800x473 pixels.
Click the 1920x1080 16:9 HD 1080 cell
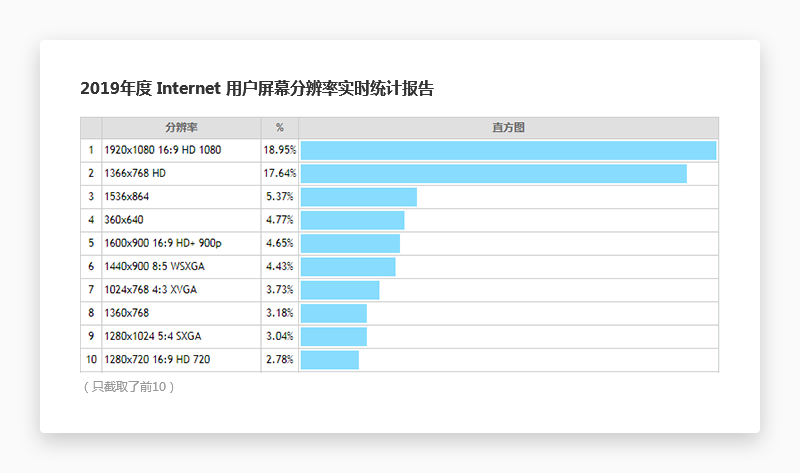click(162, 150)
